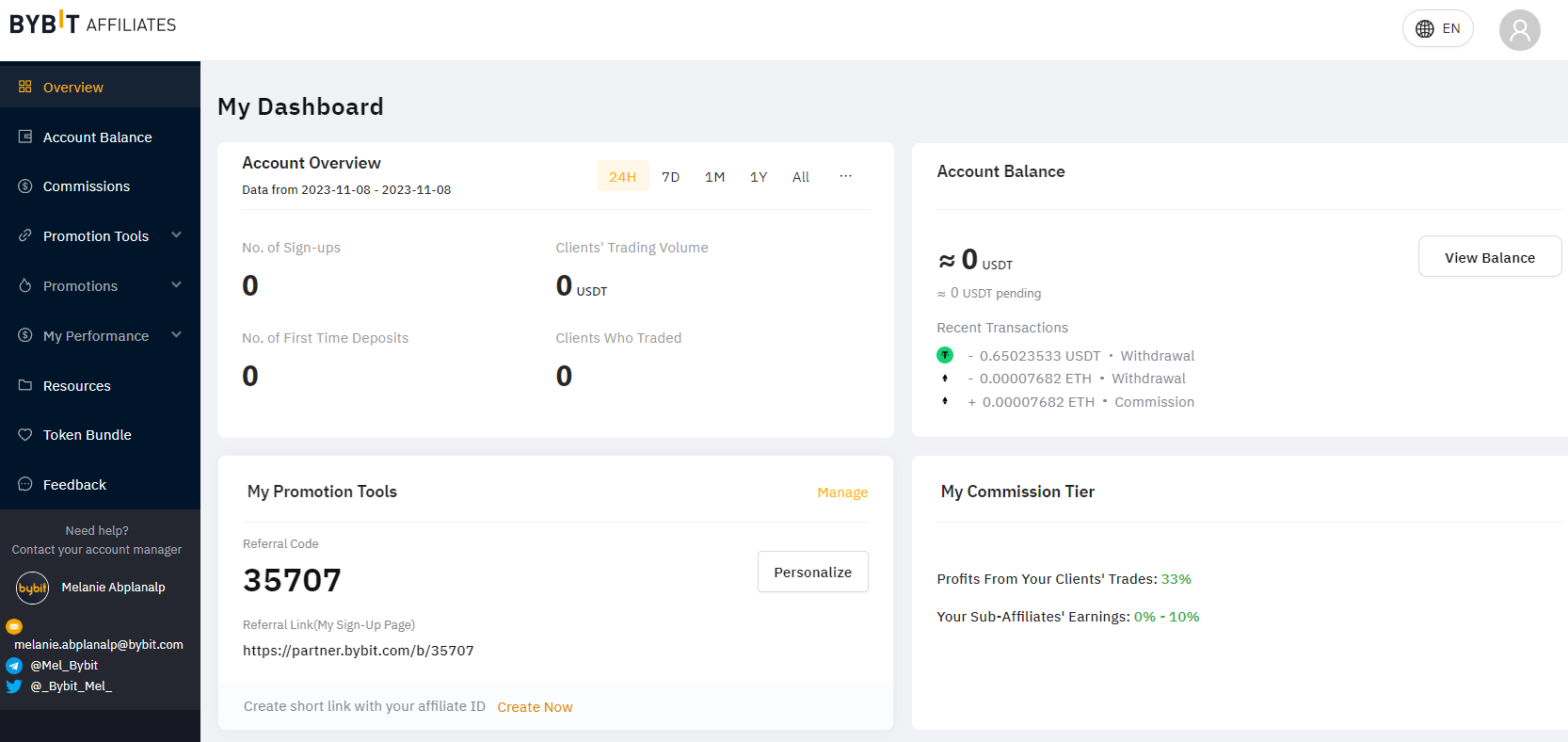Click the ETH icon on Commission row
The height and width of the screenshot is (742, 1568).
pos(945,401)
